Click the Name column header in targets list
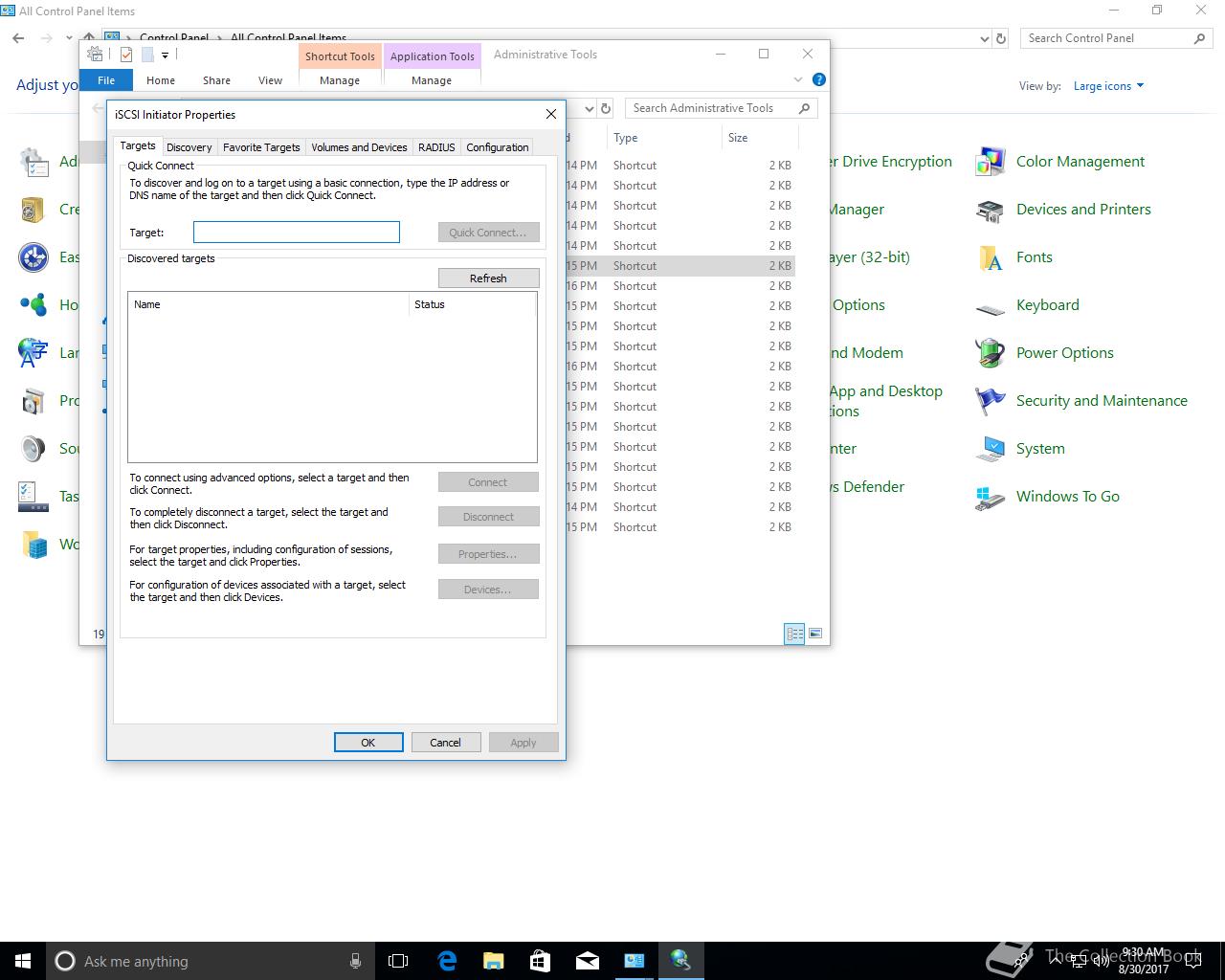Screen dimensions: 1225x980 [x=268, y=304]
